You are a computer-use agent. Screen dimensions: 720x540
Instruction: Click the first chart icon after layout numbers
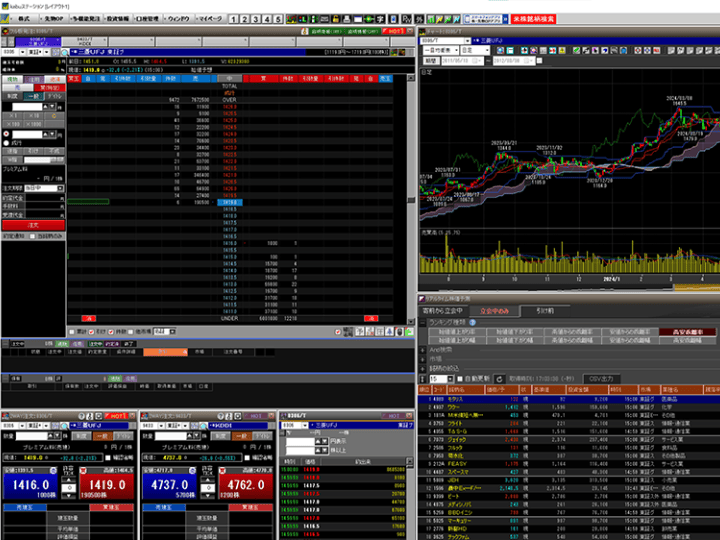[291, 19]
